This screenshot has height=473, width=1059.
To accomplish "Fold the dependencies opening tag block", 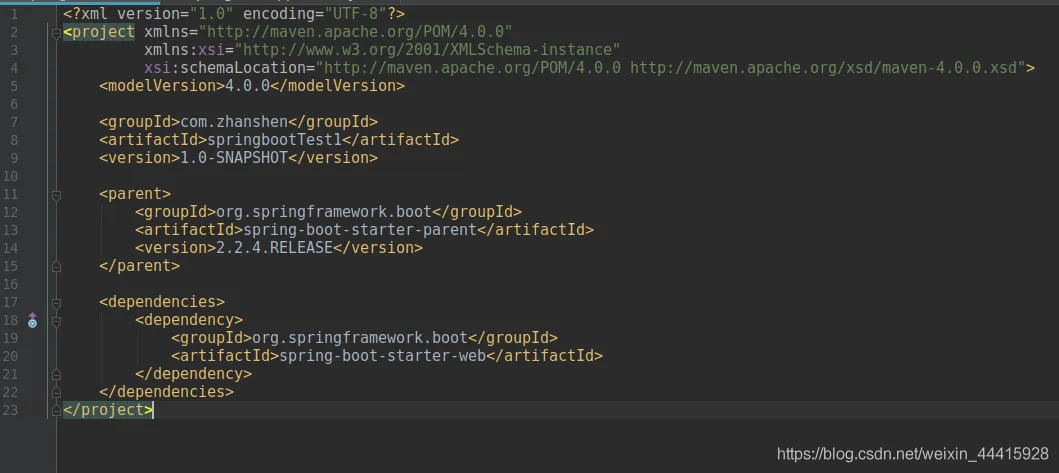I will (56, 302).
